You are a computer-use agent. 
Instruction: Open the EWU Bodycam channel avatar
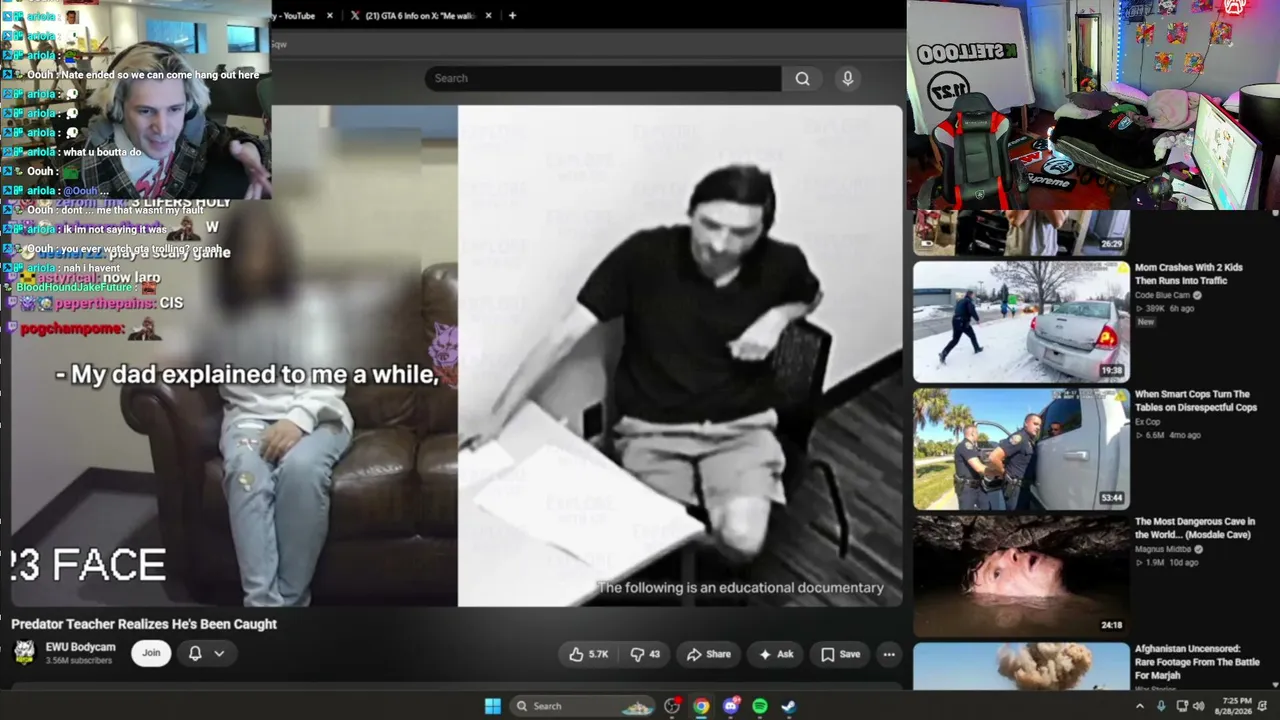25,653
